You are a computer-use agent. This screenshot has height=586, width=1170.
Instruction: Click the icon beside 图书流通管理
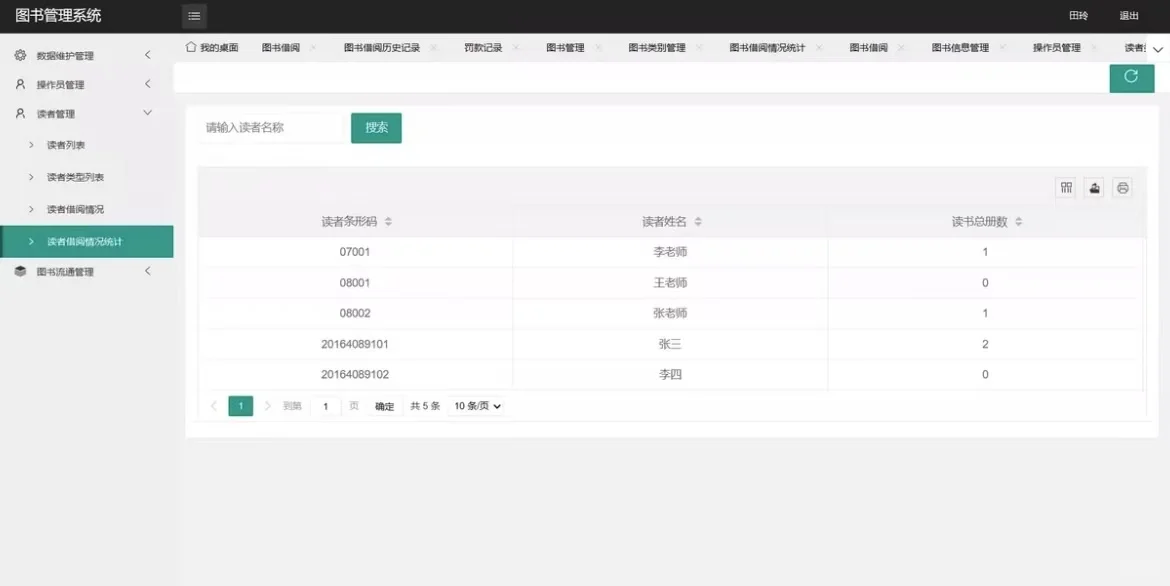click(22, 271)
